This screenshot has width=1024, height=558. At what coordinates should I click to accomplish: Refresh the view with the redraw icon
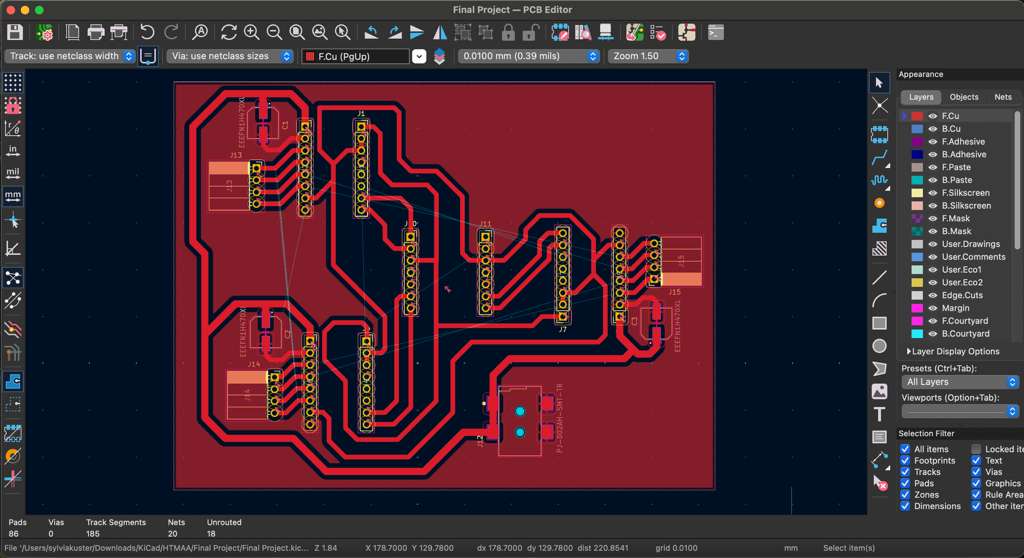(x=229, y=32)
